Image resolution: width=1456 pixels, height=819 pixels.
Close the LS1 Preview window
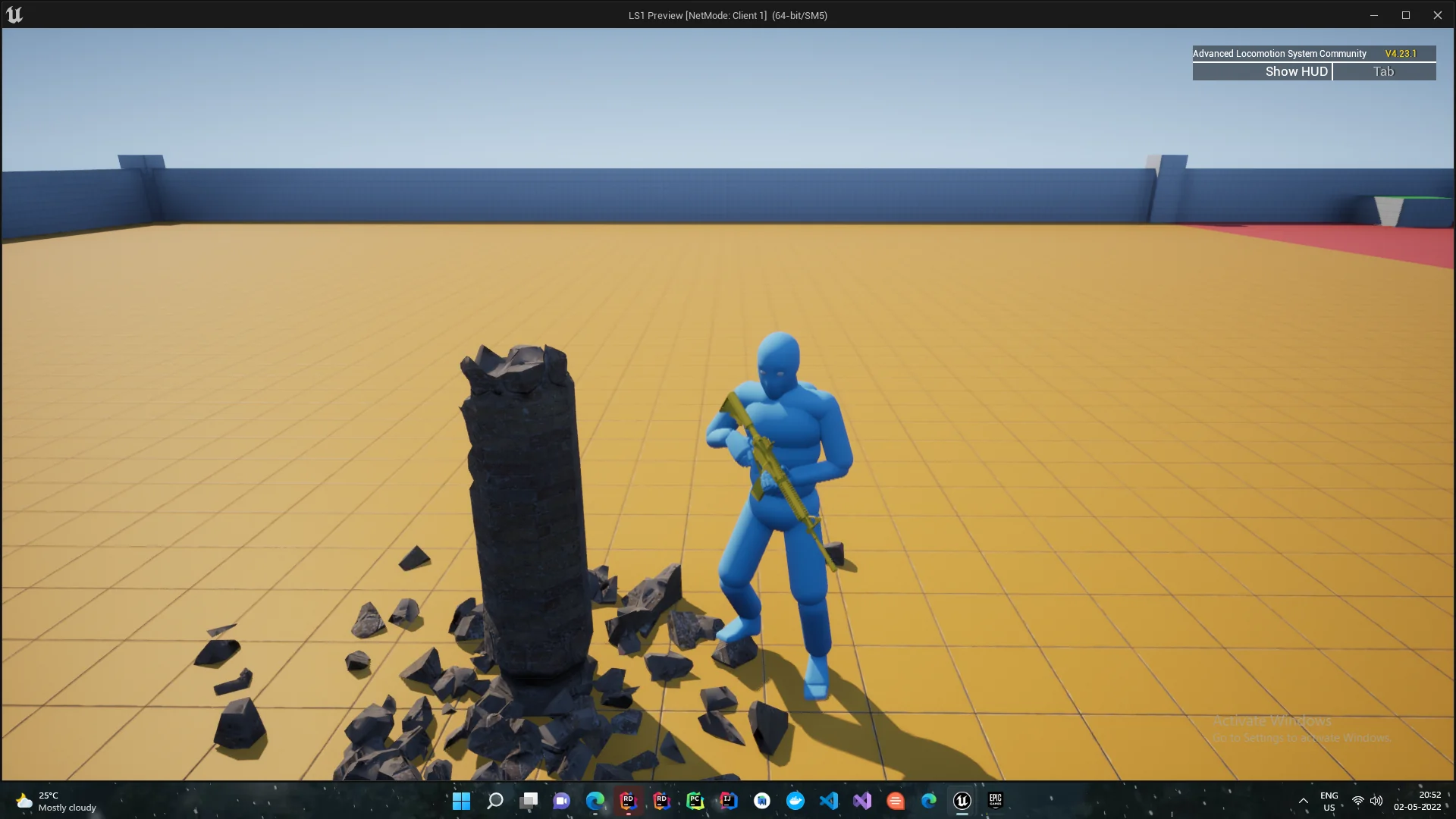(x=1438, y=15)
